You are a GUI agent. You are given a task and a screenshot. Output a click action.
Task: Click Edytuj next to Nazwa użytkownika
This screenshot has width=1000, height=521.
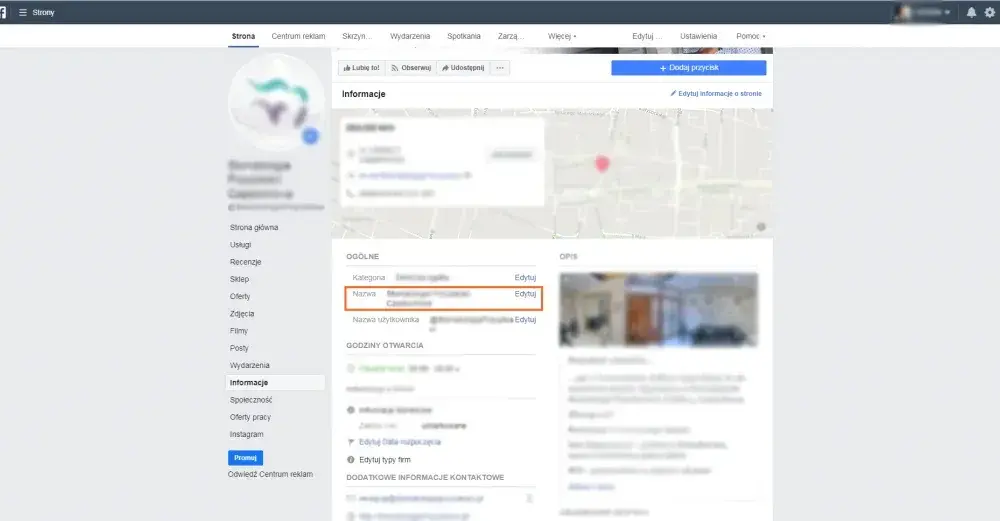[x=526, y=319]
